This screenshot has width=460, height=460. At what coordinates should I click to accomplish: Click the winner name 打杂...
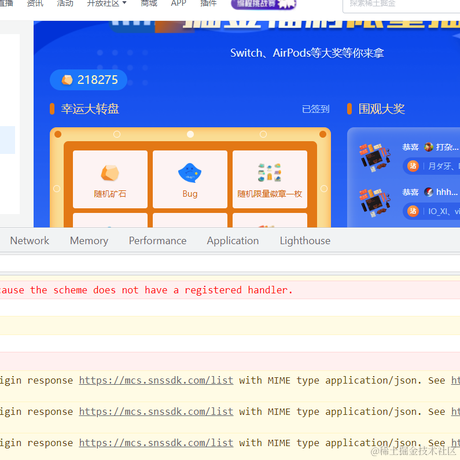(447, 147)
